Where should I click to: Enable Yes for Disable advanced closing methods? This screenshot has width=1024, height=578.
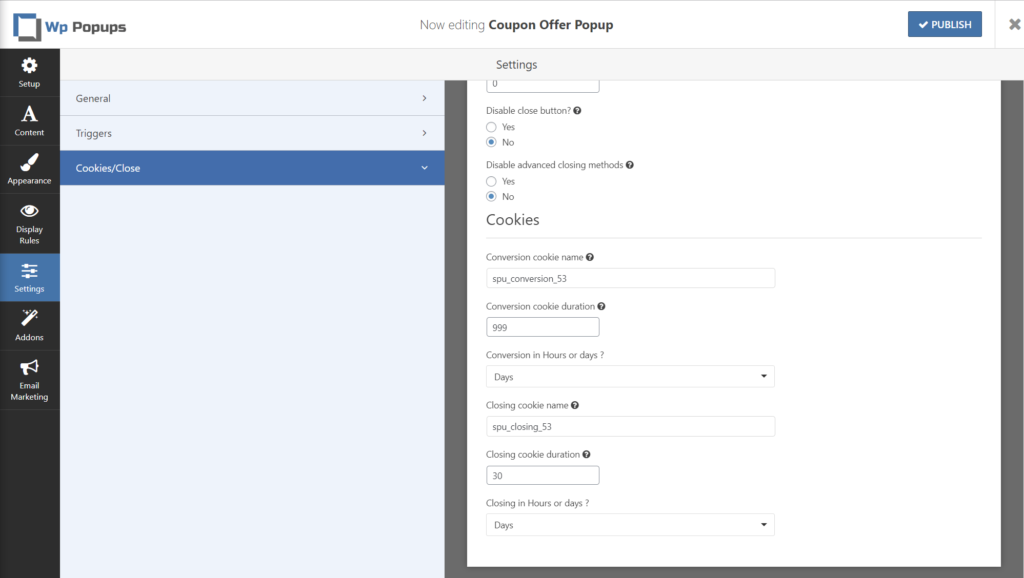click(490, 181)
